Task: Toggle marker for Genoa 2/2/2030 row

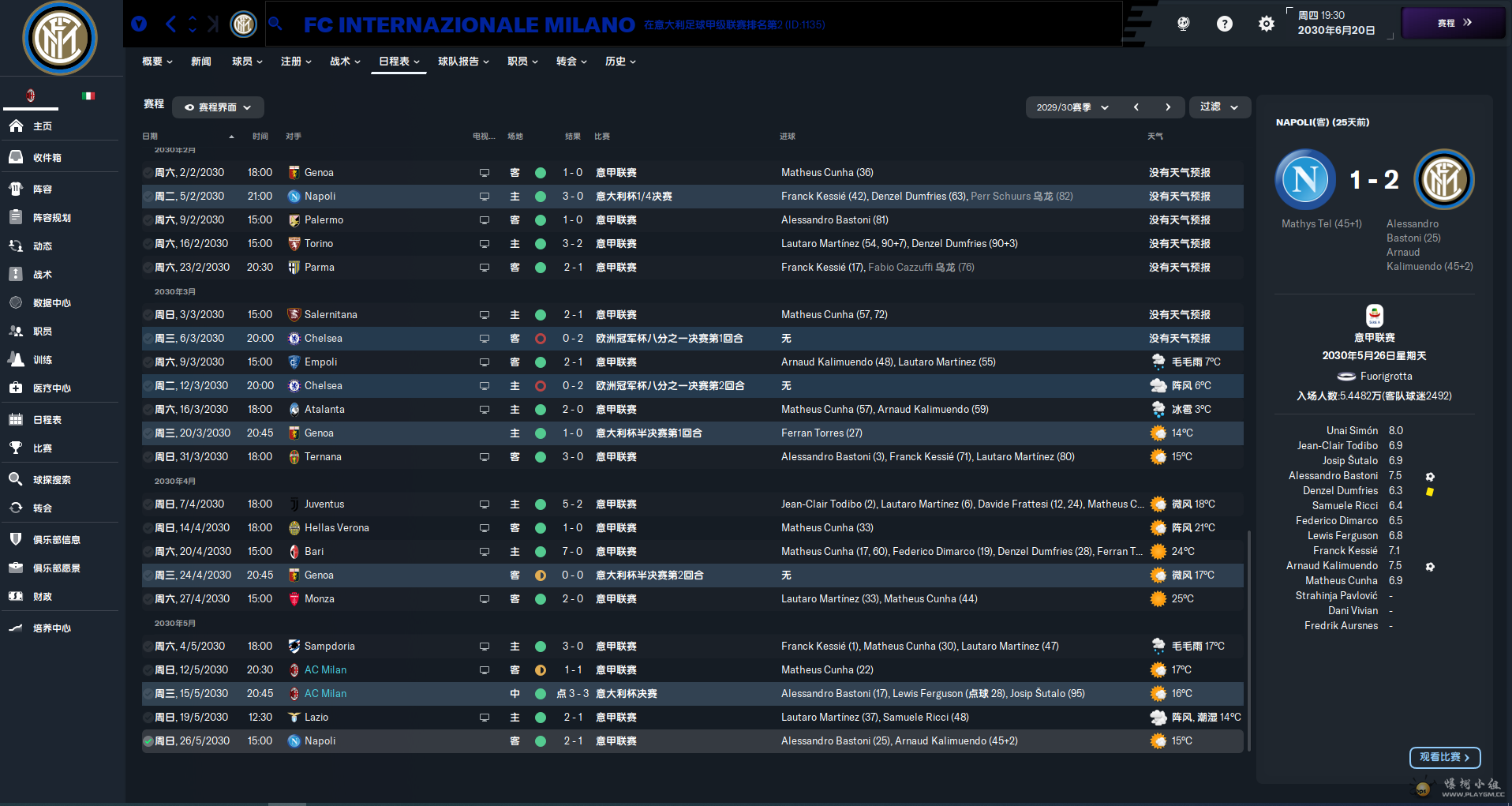Action: point(148,173)
